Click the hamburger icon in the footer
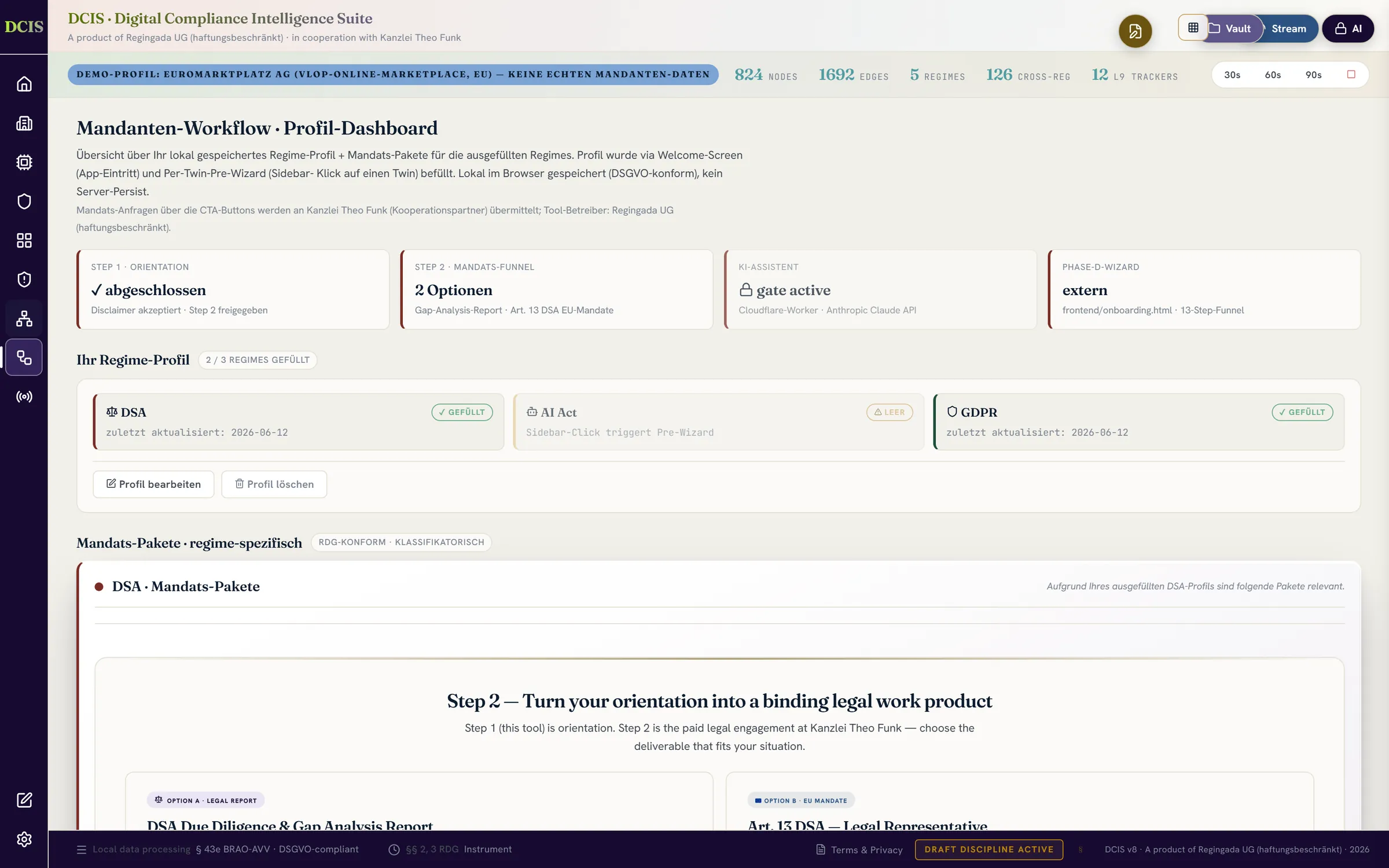 [82, 849]
